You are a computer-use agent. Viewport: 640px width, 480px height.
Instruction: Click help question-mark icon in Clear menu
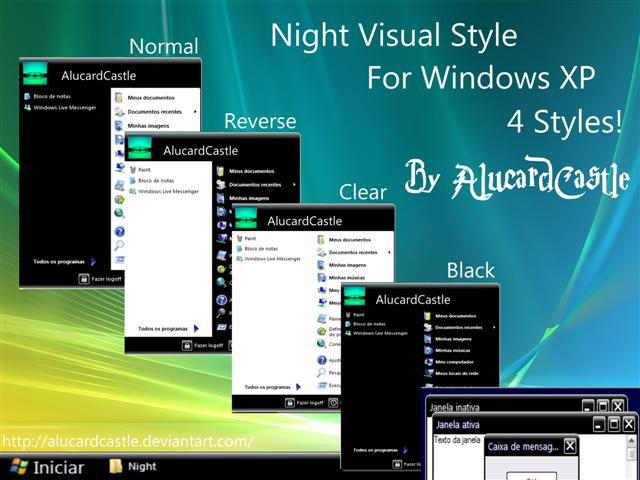[x=322, y=360]
